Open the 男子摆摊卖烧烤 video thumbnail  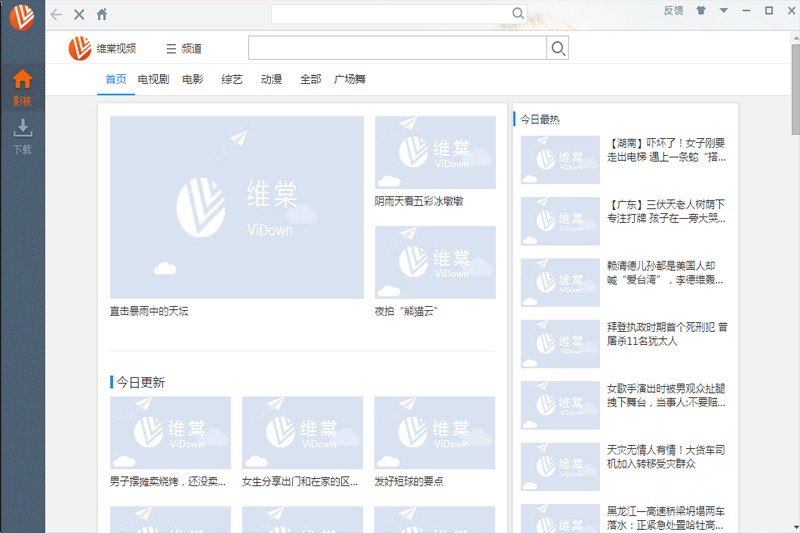coord(170,433)
